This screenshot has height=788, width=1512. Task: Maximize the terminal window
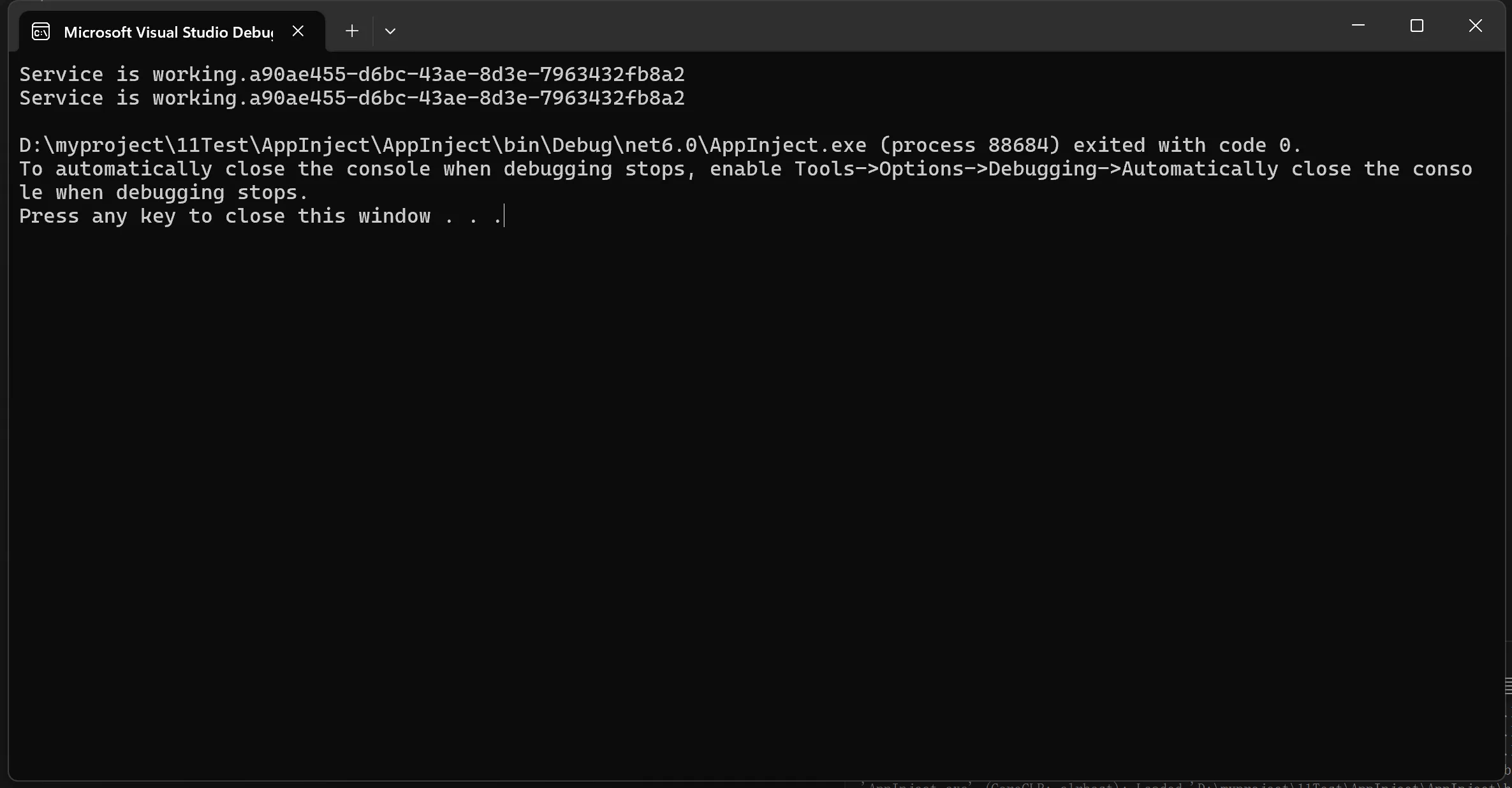[1417, 26]
